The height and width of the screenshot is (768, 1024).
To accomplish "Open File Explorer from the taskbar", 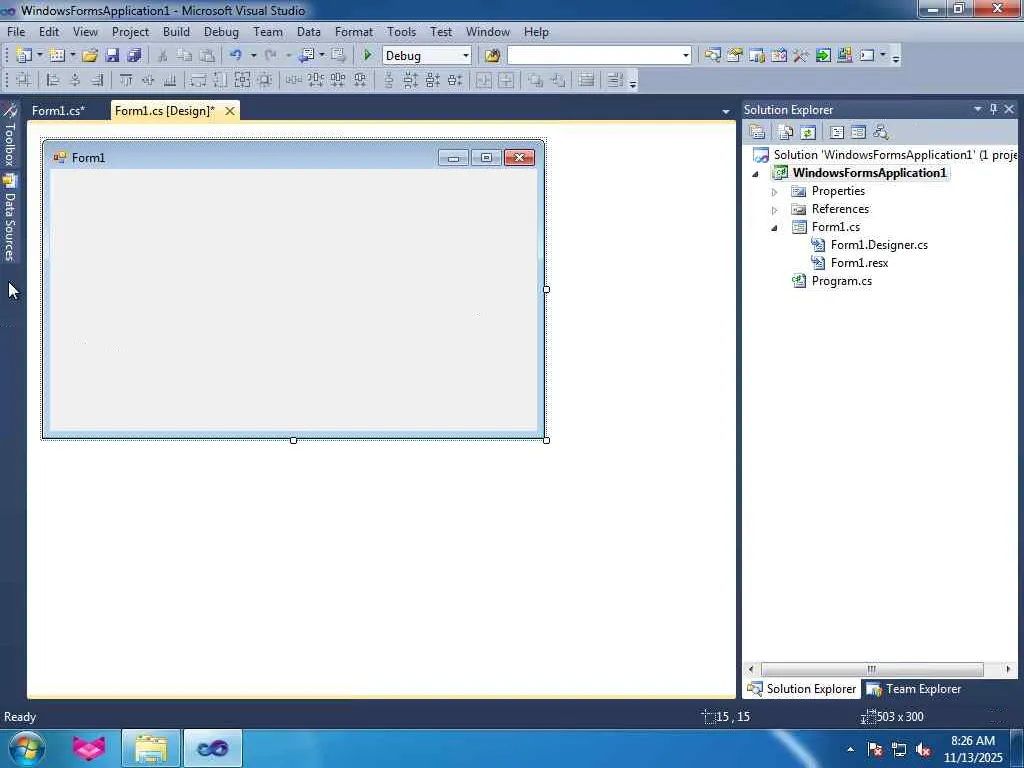I will 151,748.
